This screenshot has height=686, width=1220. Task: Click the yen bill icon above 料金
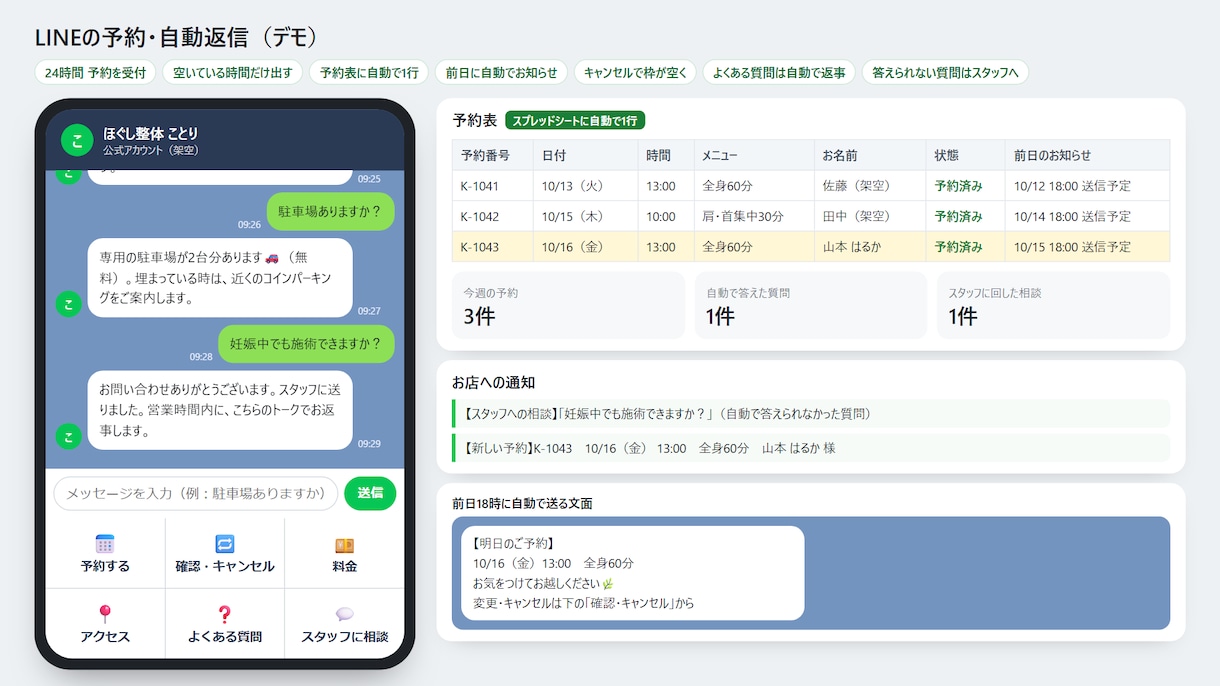click(x=345, y=545)
